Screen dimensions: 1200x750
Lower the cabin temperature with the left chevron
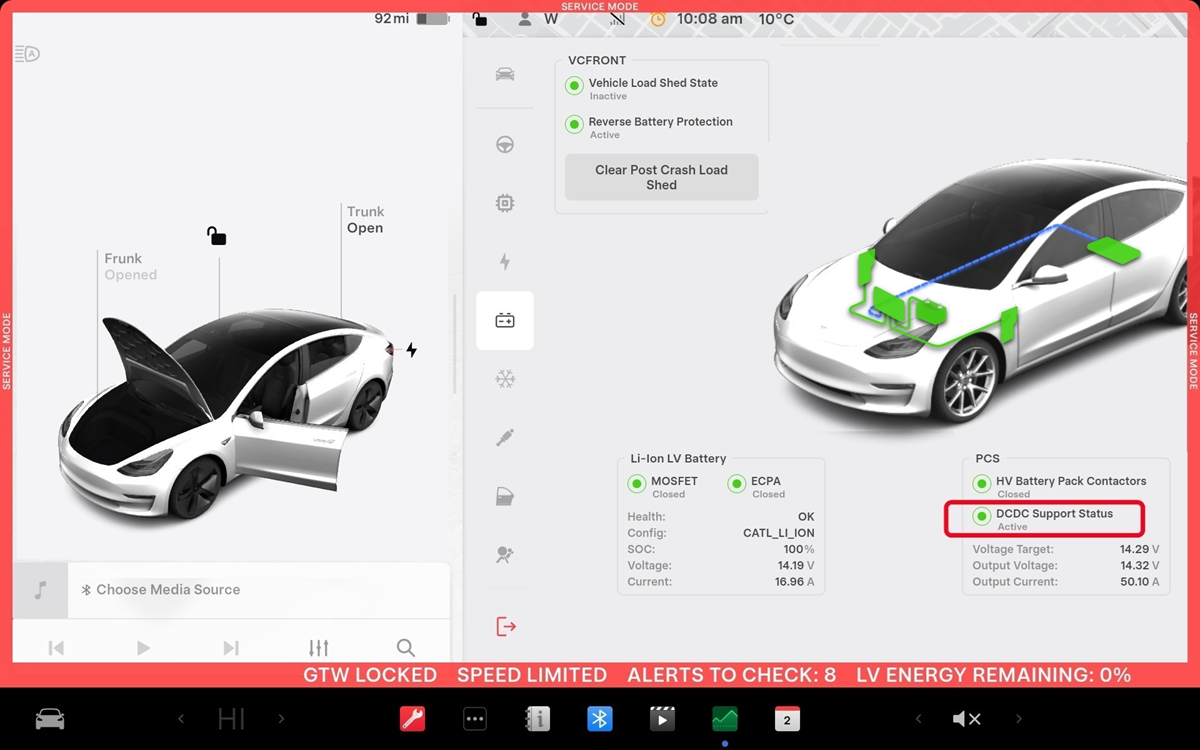click(181, 719)
